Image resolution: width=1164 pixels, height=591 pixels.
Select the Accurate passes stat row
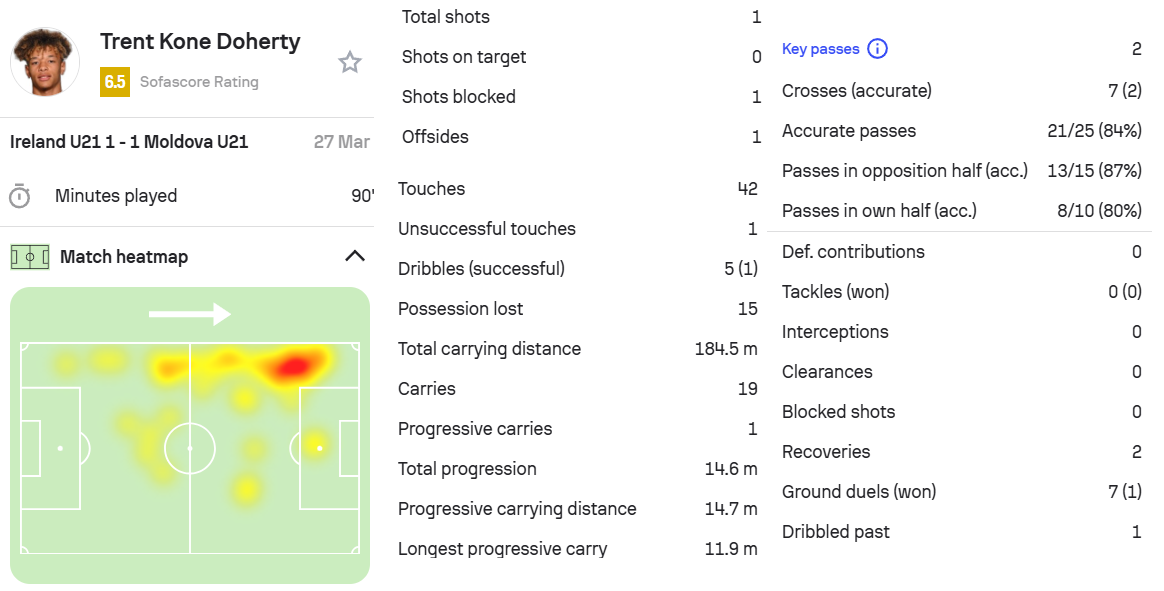960,131
